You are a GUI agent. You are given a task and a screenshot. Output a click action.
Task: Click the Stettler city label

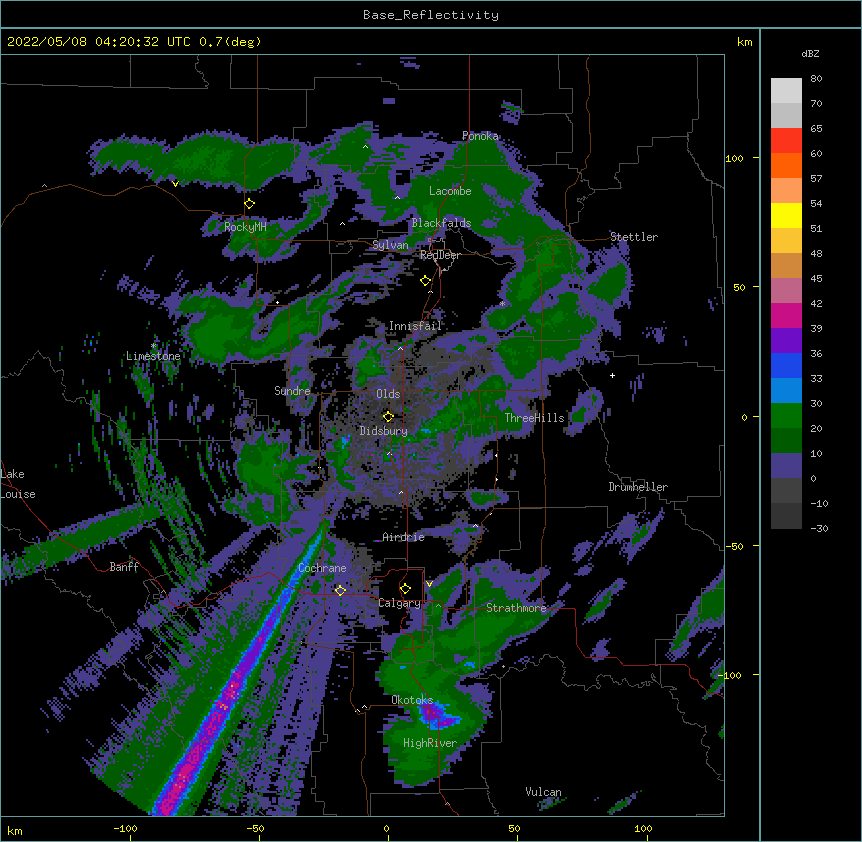click(x=634, y=237)
